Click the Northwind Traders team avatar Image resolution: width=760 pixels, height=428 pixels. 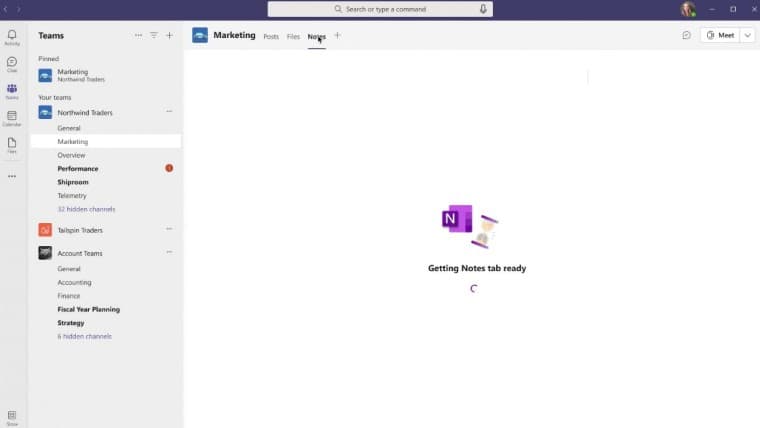click(45, 112)
